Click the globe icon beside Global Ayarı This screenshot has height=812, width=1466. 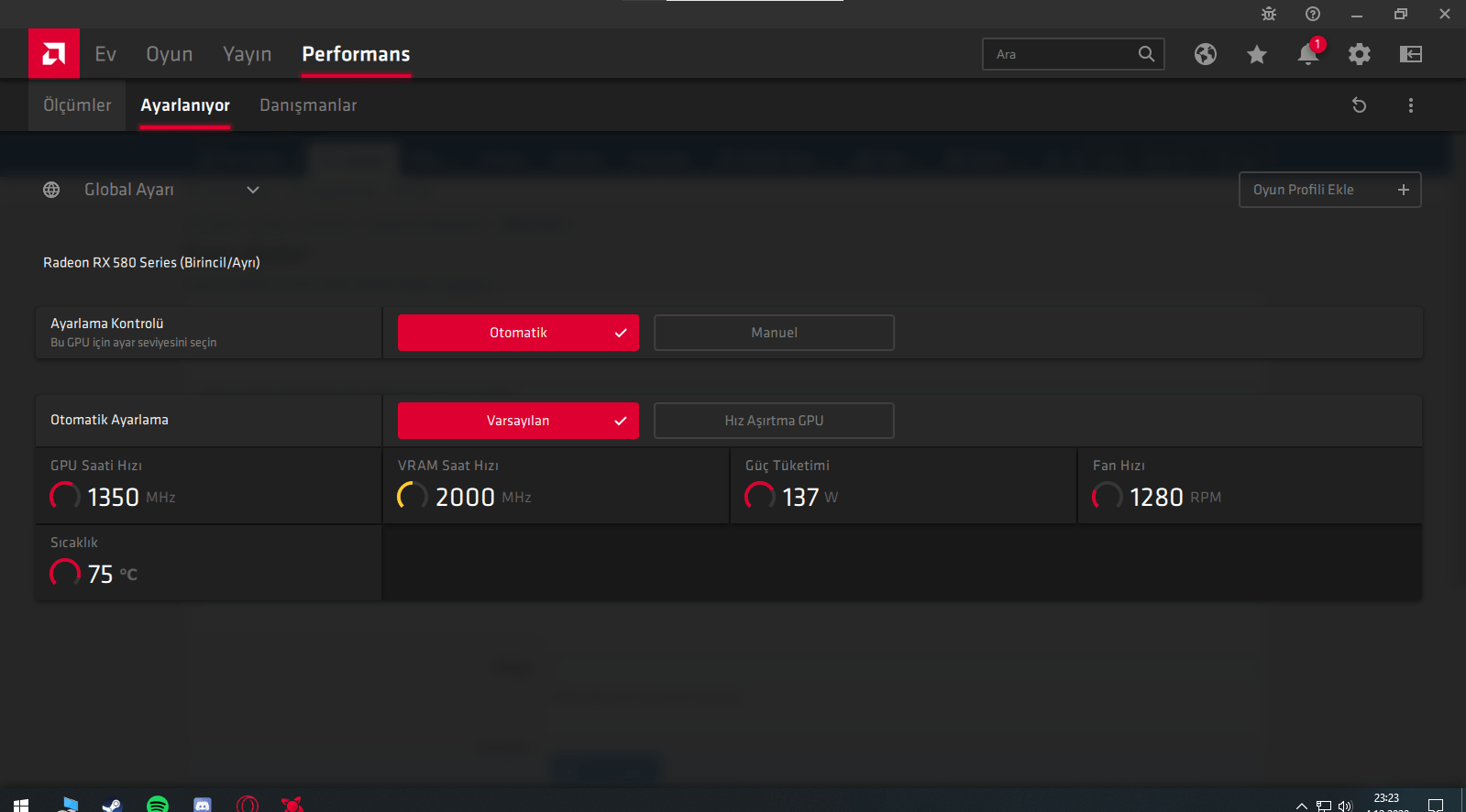51,190
